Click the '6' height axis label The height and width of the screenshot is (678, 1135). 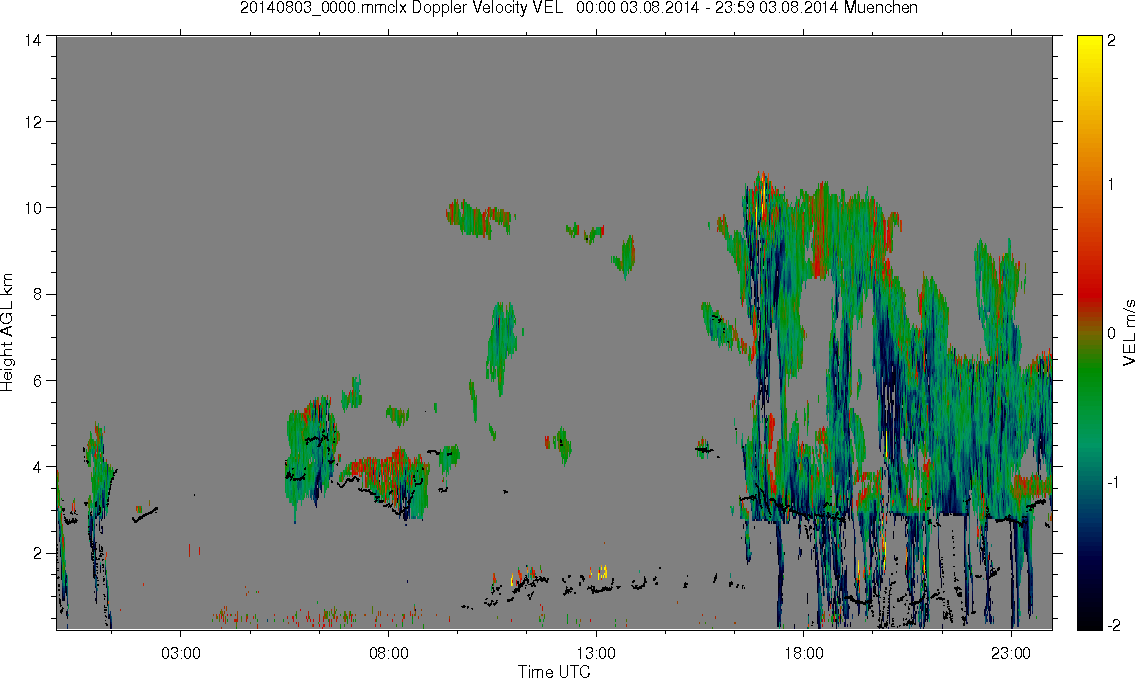coord(37,381)
